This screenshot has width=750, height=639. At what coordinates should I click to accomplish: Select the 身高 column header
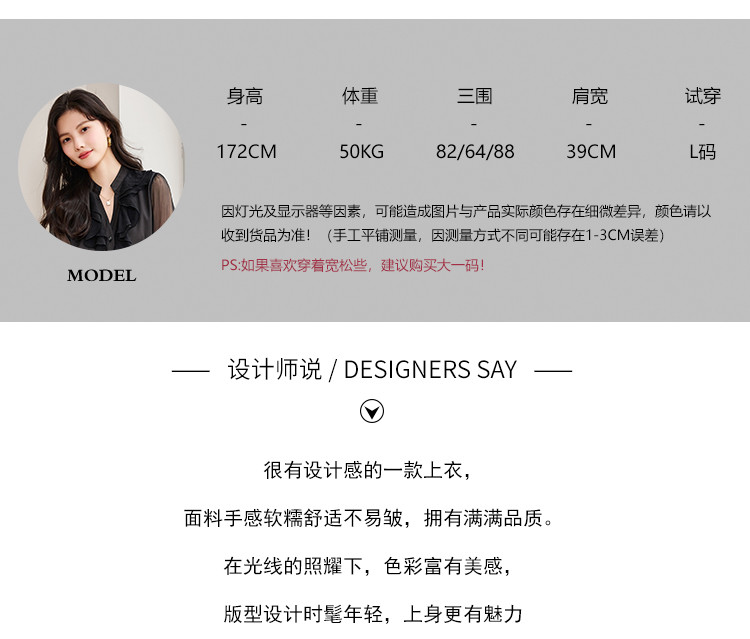[x=245, y=96]
